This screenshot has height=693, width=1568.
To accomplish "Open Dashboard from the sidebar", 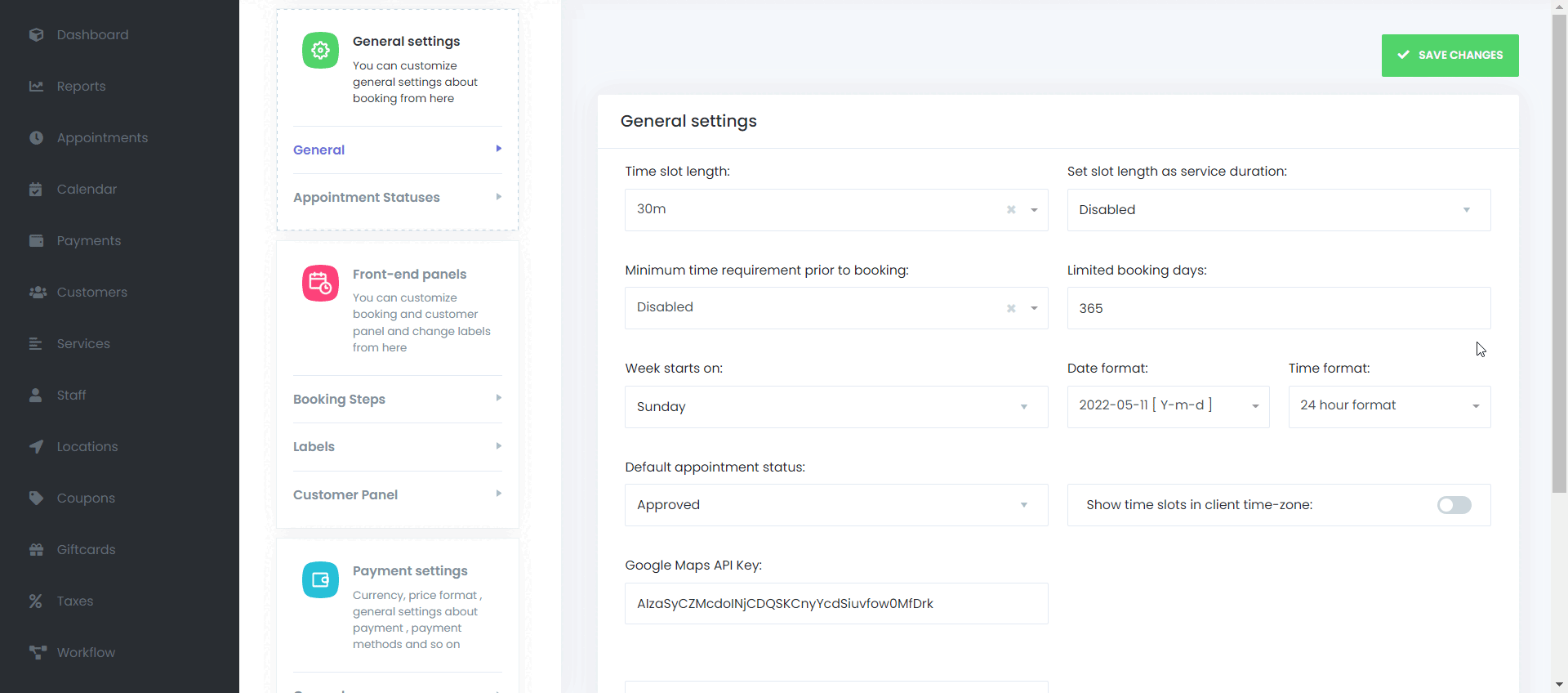I will 92,34.
